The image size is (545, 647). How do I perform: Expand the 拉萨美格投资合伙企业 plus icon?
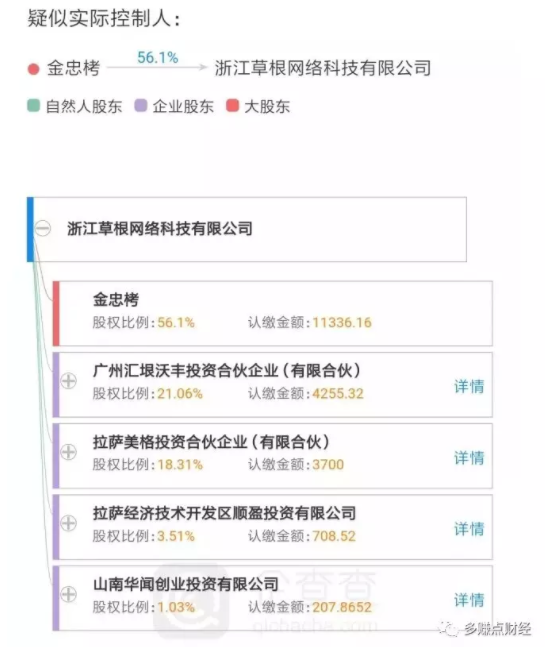pyautogui.click(x=68, y=452)
